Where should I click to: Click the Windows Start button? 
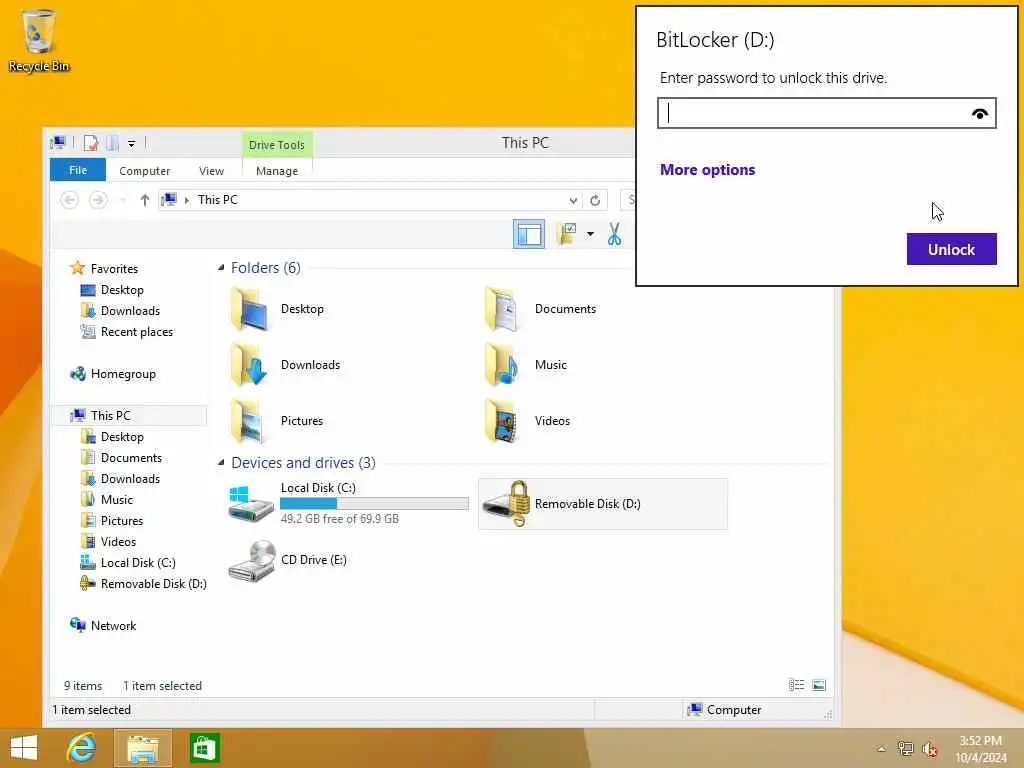tap(24, 748)
